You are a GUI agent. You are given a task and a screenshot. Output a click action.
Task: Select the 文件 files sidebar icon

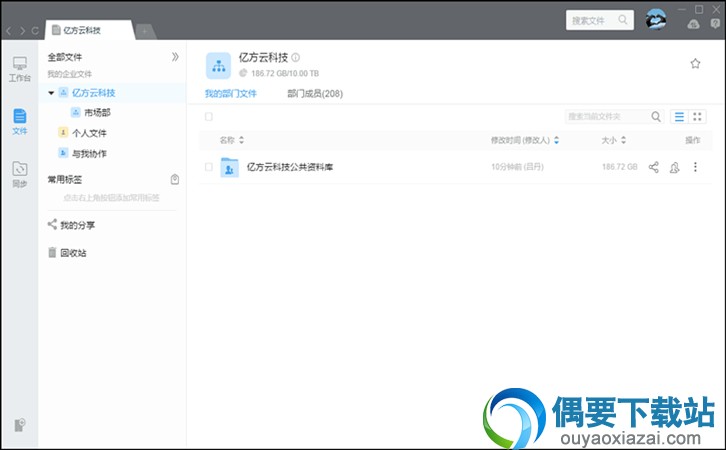click(x=20, y=122)
